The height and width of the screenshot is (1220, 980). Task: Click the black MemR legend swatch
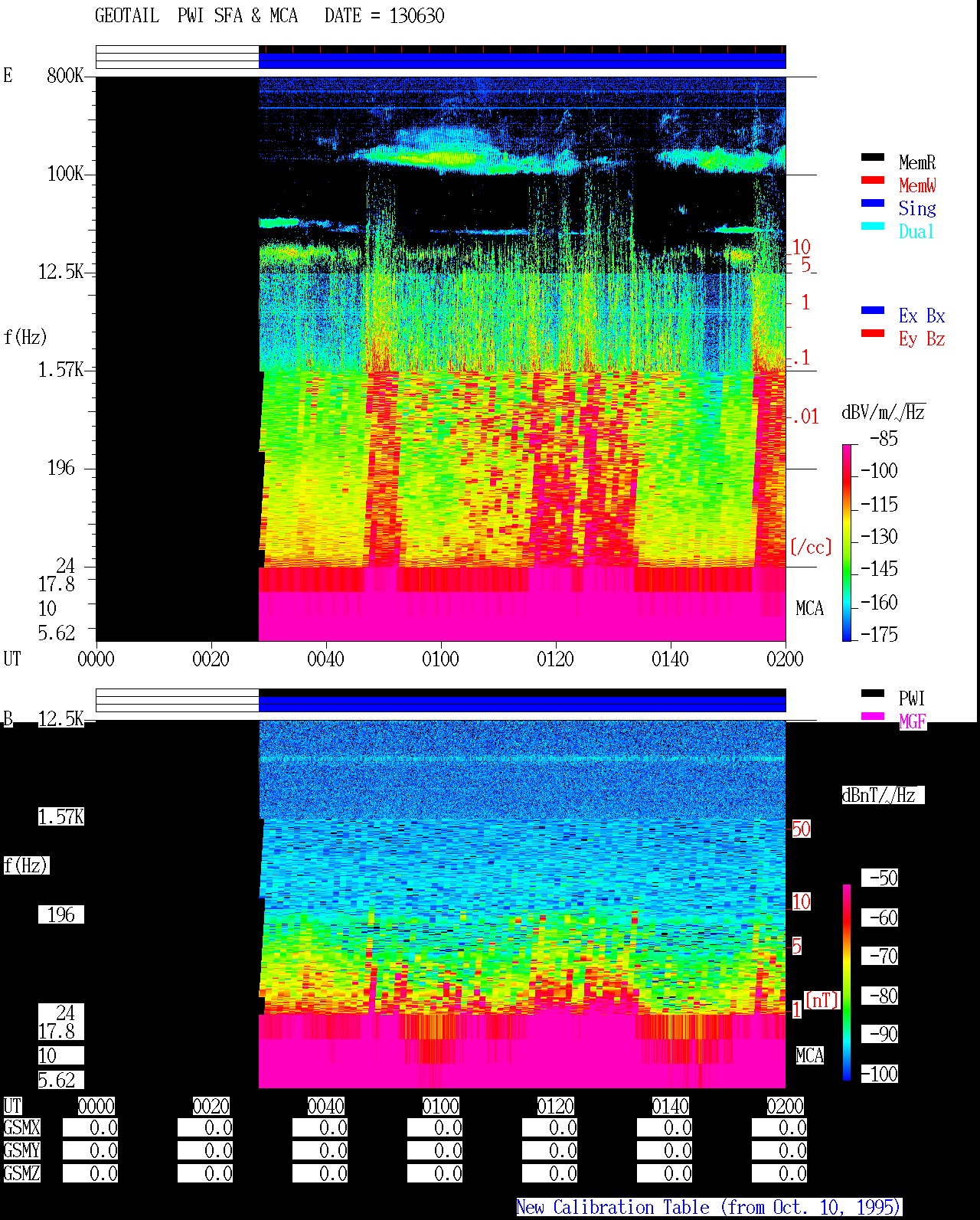point(873,158)
